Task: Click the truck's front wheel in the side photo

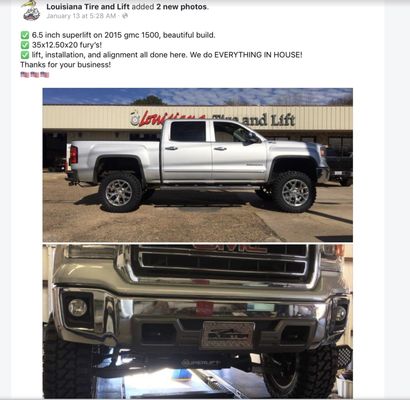Action: coord(294,192)
